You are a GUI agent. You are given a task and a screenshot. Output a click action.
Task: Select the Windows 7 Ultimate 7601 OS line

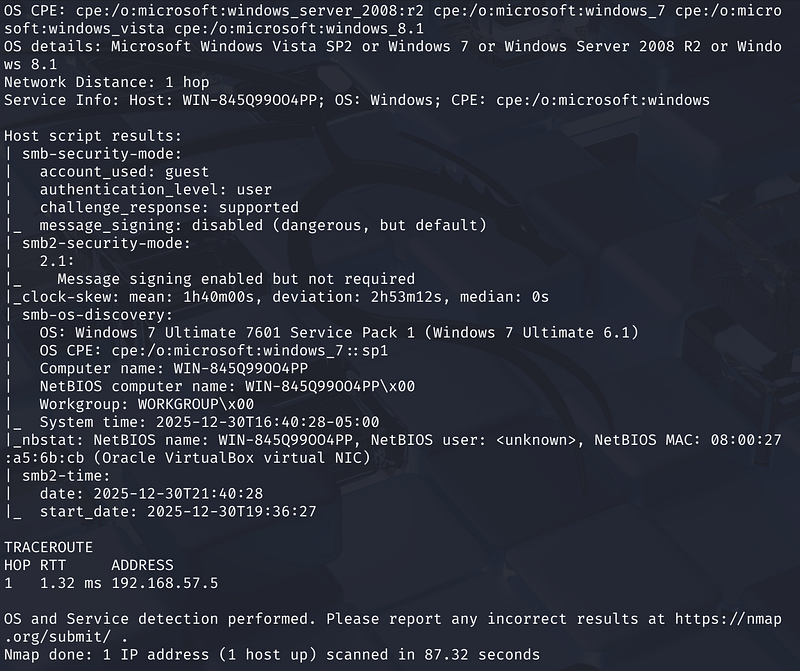click(338, 332)
